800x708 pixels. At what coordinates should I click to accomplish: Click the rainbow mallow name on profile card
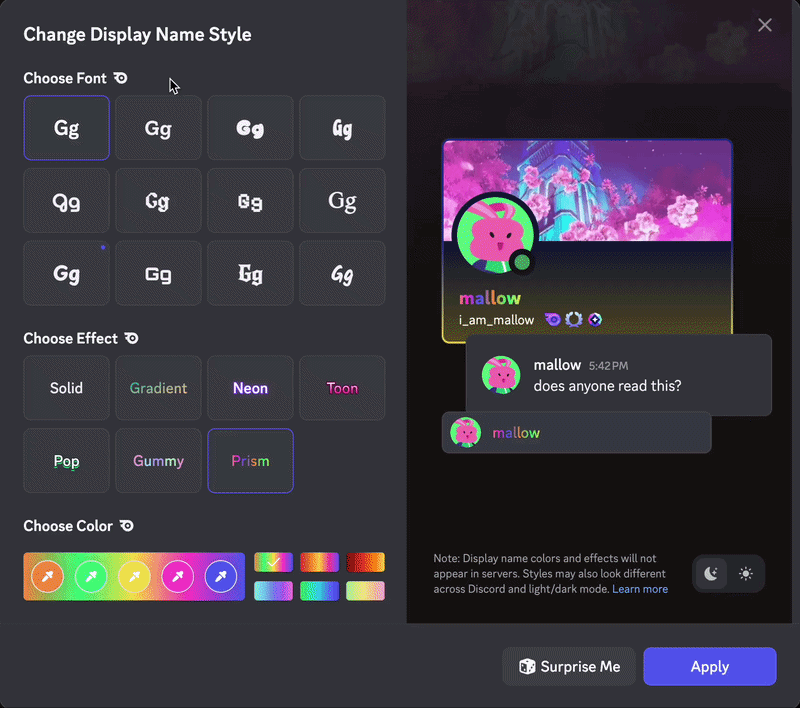click(x=490, y=298)
